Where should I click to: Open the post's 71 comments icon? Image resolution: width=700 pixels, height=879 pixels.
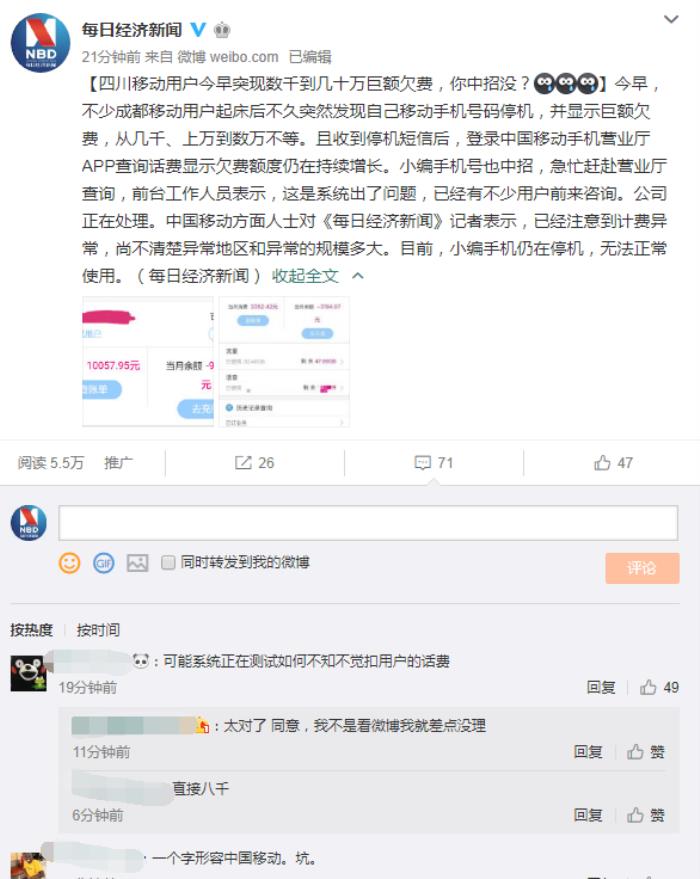point(433,462)
